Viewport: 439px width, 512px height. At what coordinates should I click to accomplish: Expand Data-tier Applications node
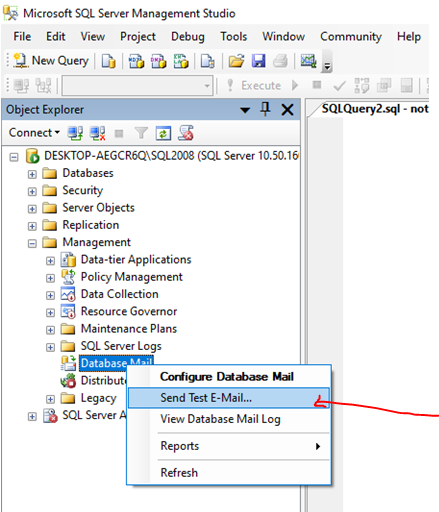pos(50,261)
